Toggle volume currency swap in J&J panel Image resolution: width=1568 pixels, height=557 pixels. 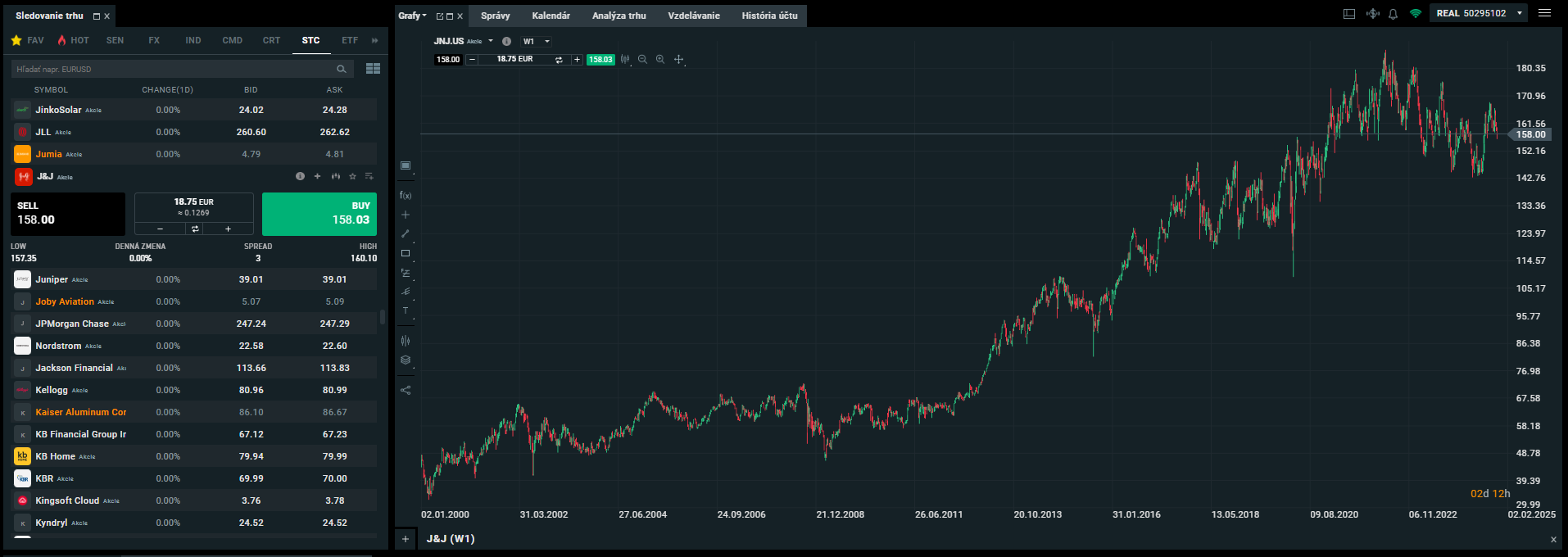click(195, 229)
